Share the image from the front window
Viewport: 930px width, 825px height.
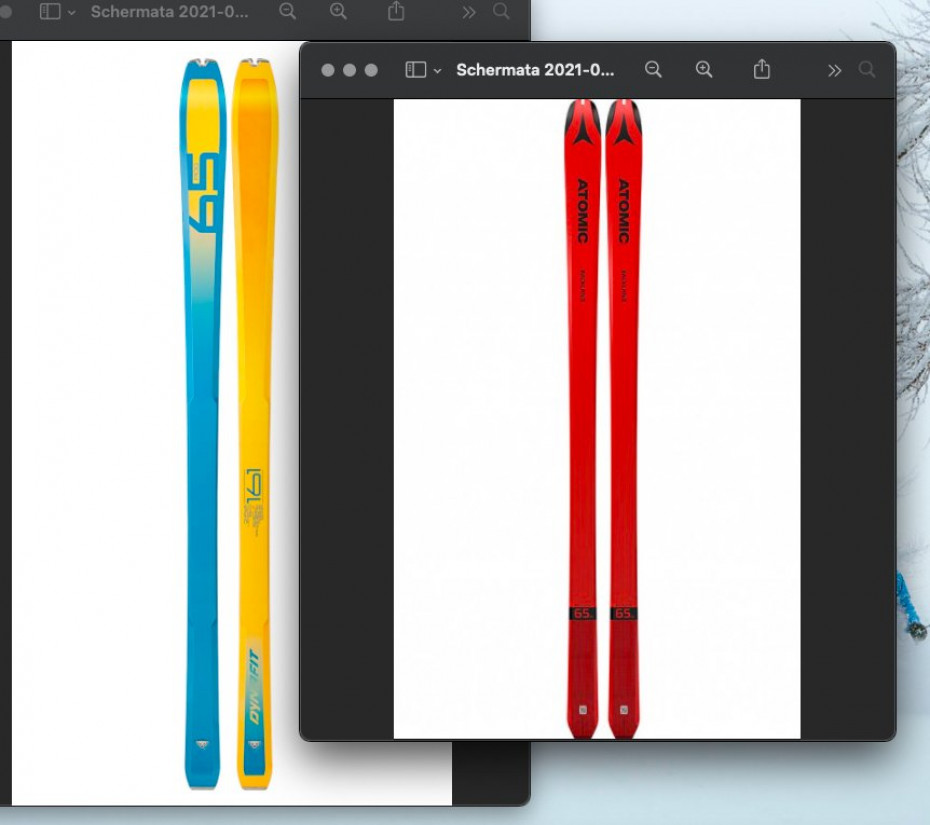[762, 69]
